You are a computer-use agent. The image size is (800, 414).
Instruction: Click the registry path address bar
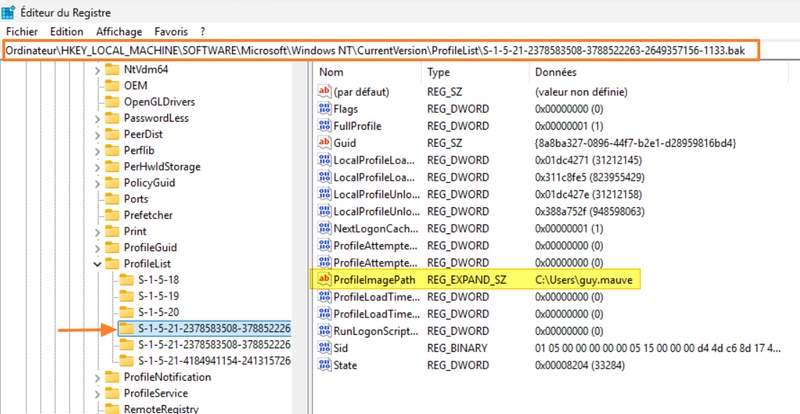tap(380, 50)
